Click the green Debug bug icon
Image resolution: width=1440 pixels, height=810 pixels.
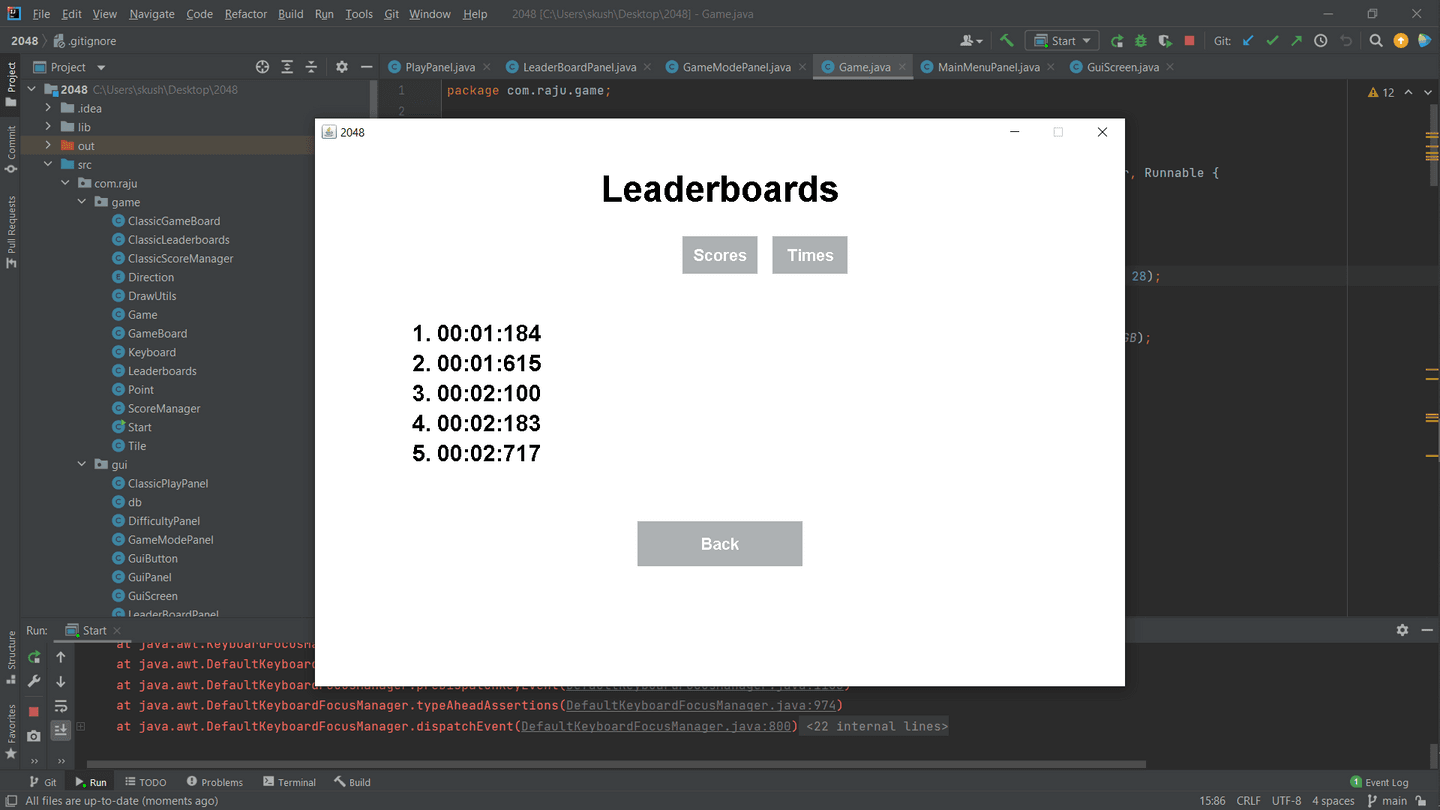point(1141,41)
